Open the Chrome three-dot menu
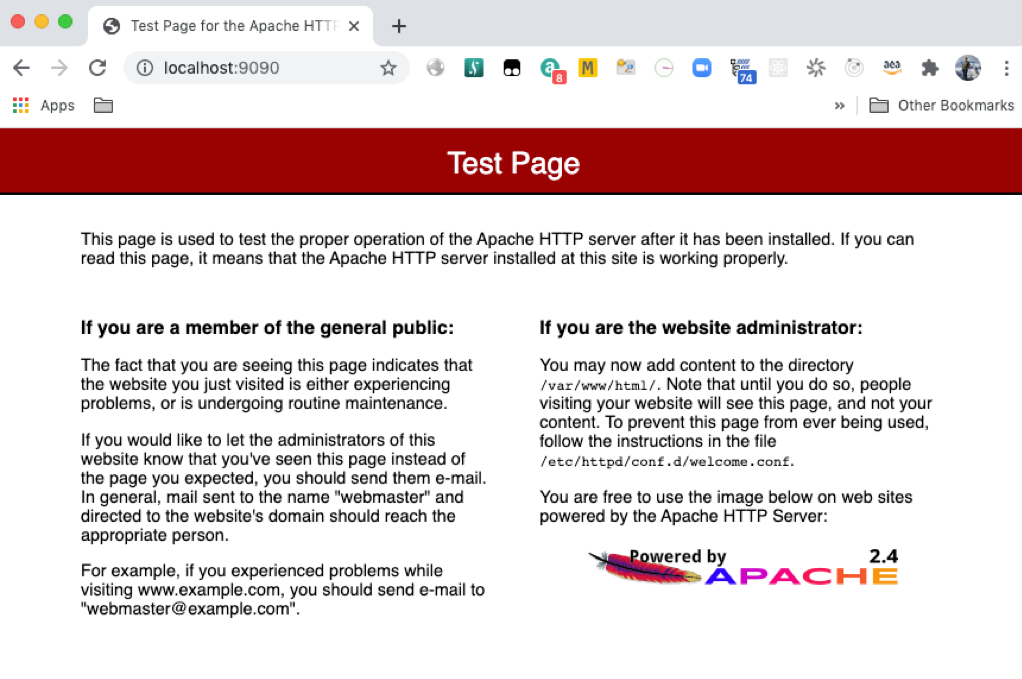The image size is (1022, 679). 1006,68
